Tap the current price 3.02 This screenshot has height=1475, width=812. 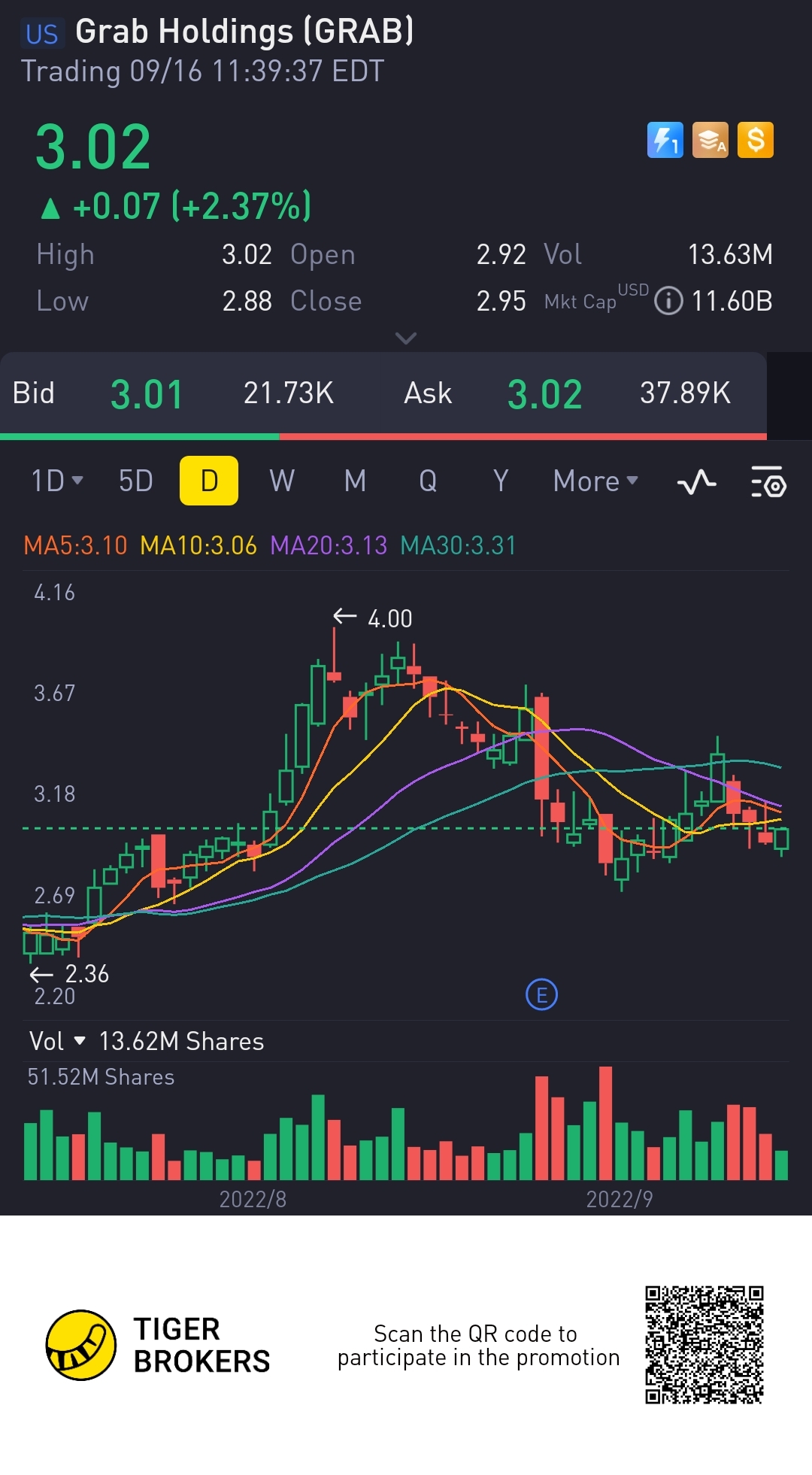(93, 147)
